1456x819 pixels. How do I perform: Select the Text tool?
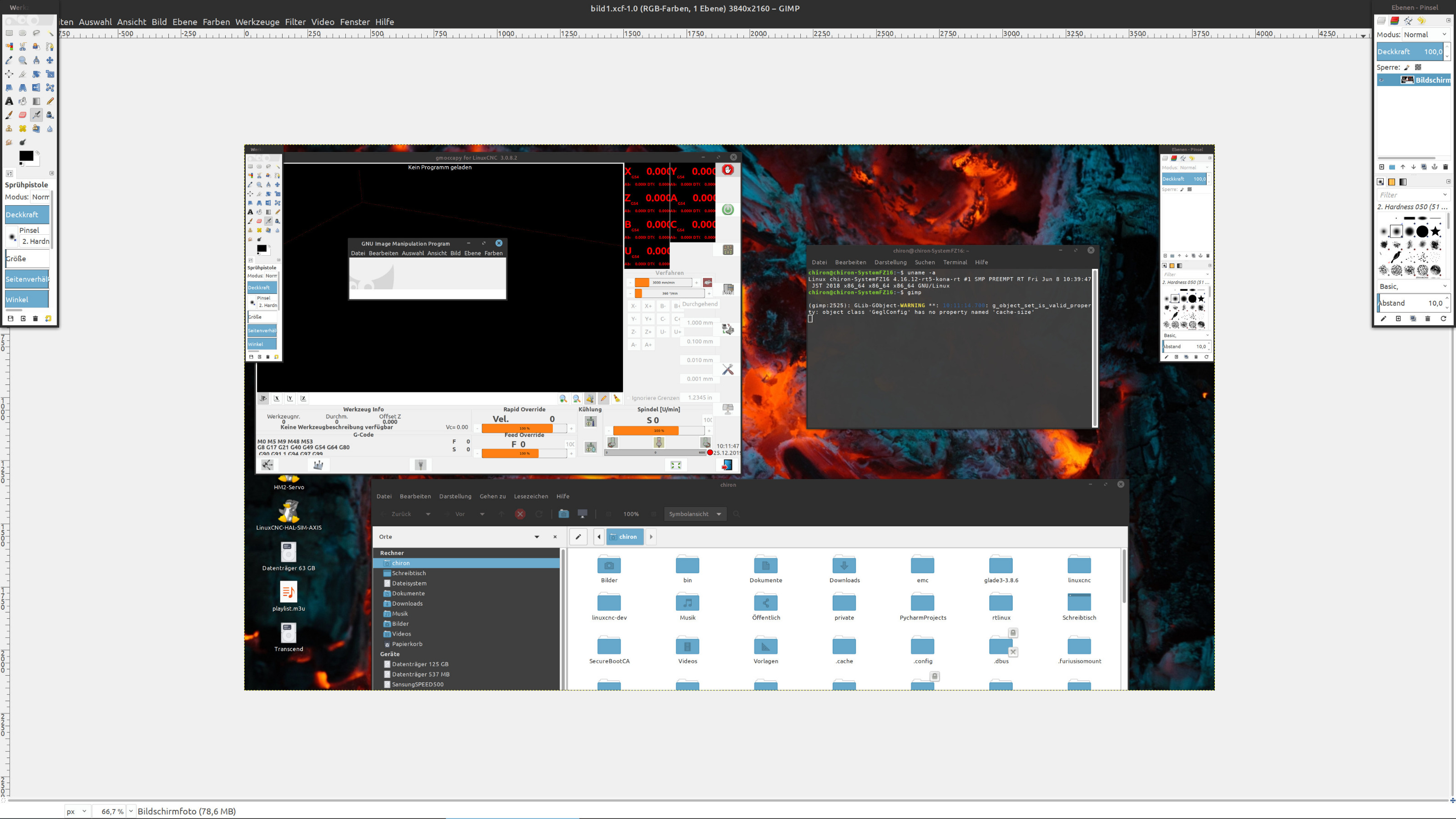tap(9, 101)
